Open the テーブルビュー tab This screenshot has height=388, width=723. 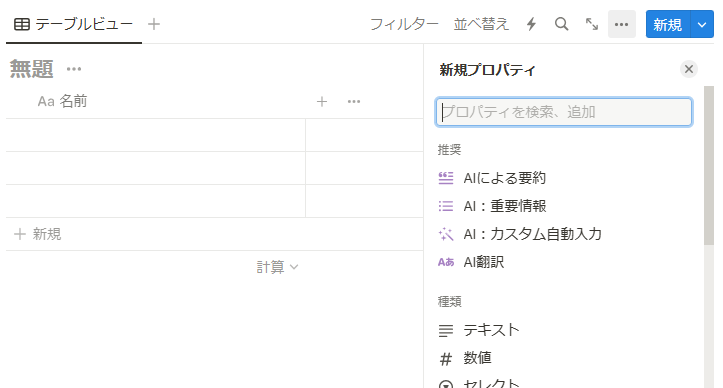[x=74, y=24]
